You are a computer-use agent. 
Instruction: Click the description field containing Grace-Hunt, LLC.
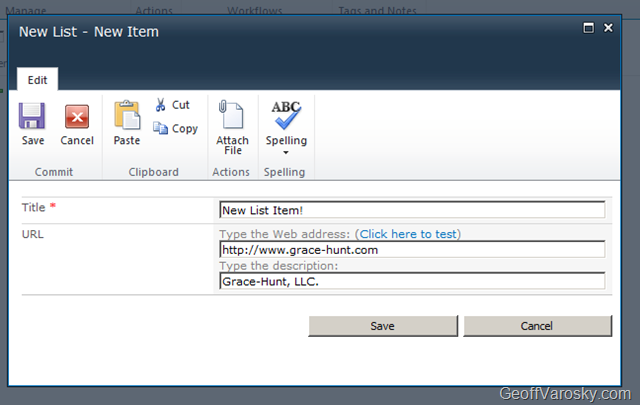click(412, 282)
